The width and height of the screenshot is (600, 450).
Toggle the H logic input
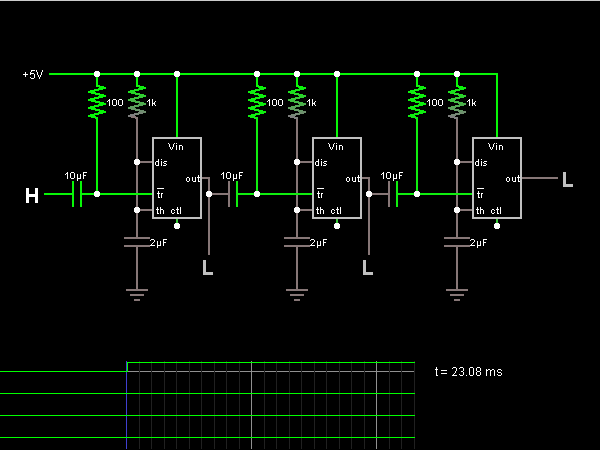(x=32, y=196)
